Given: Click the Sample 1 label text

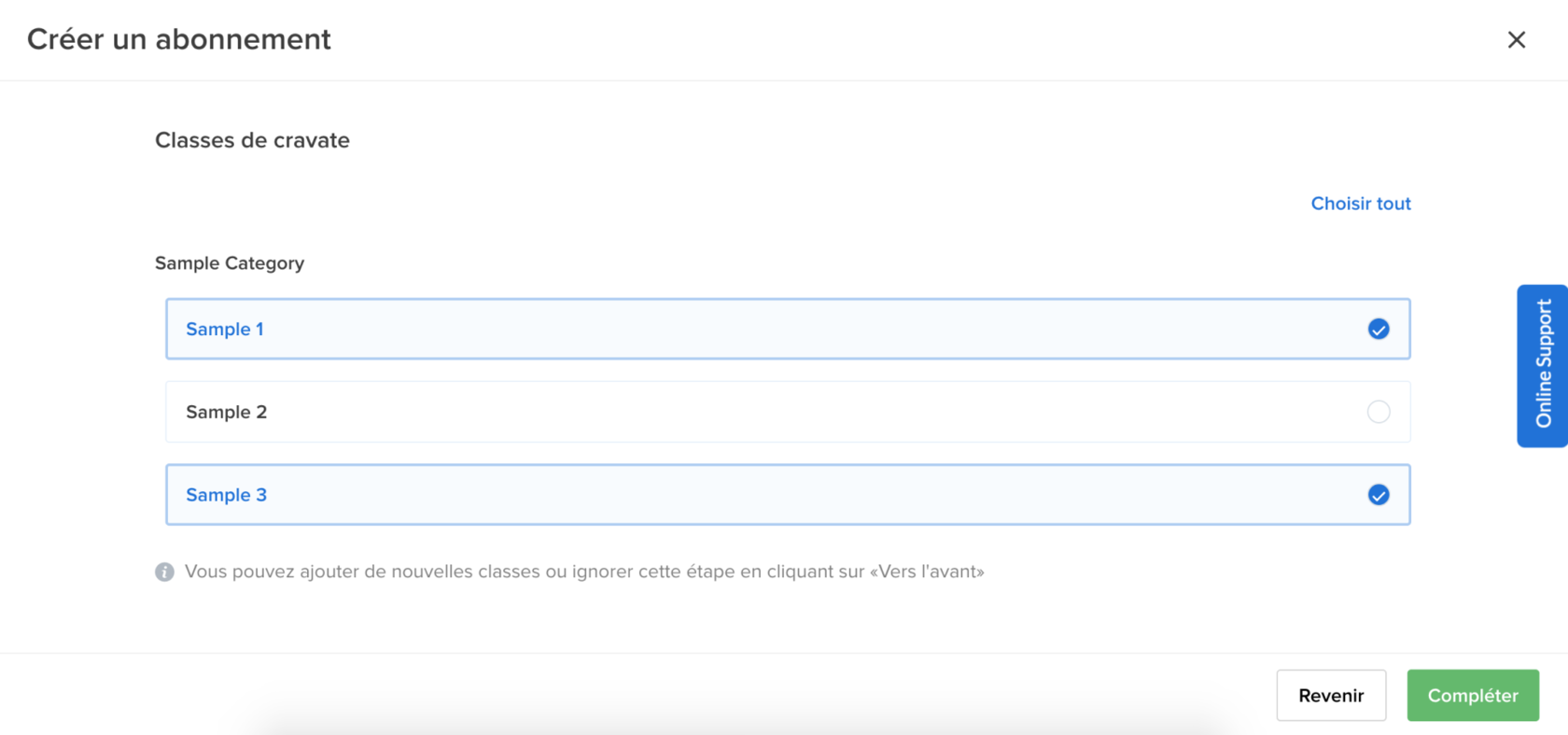Looking at the screenshot, I should coord(225,329).
